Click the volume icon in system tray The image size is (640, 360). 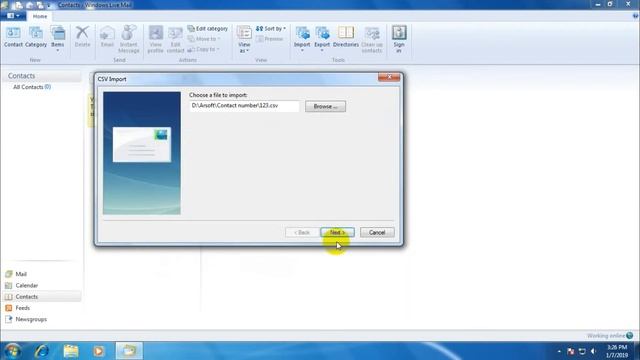593,351
